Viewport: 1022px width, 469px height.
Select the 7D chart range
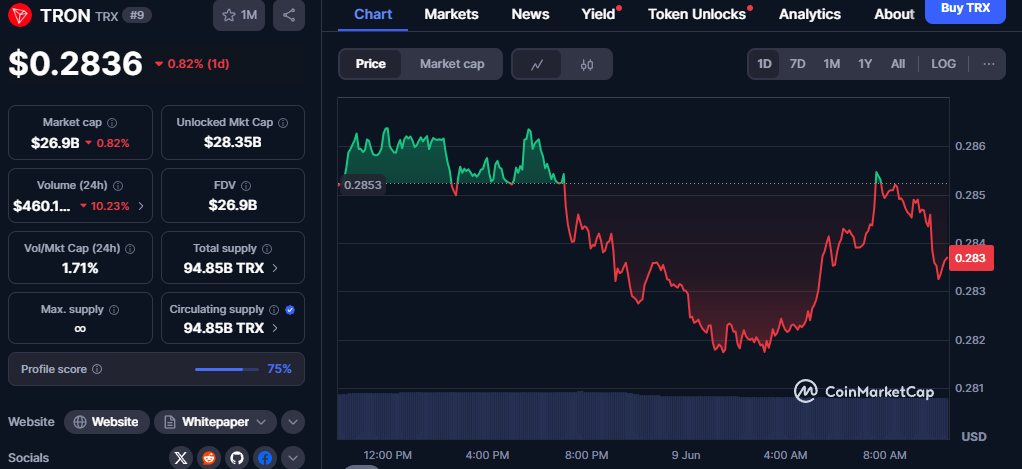[797, 64]
